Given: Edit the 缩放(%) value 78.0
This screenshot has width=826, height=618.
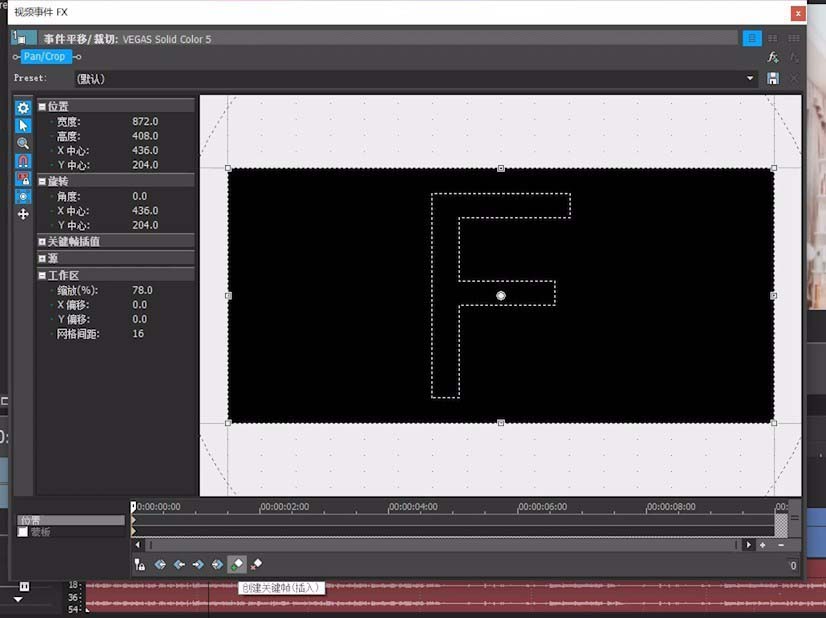Looking at the screenshot, I should 142,290.
